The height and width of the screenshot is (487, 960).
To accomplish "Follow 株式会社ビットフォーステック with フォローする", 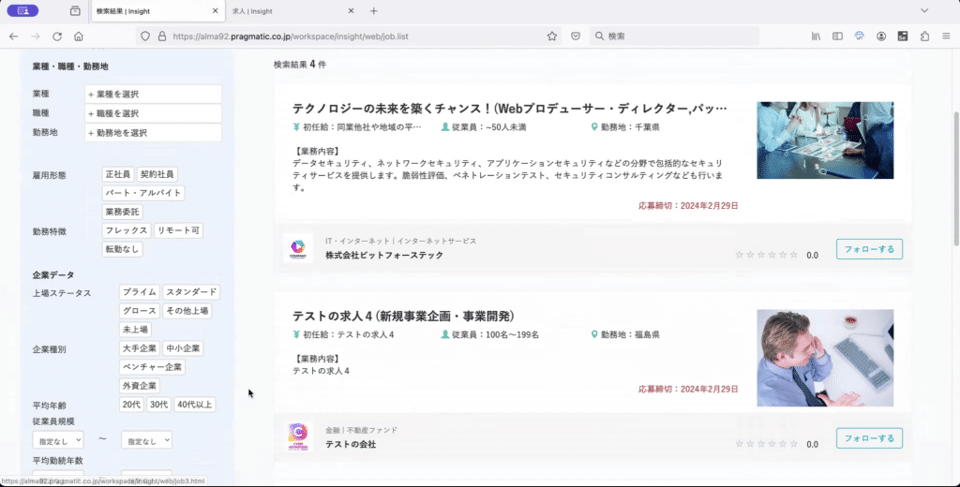I will pos(869,249).
